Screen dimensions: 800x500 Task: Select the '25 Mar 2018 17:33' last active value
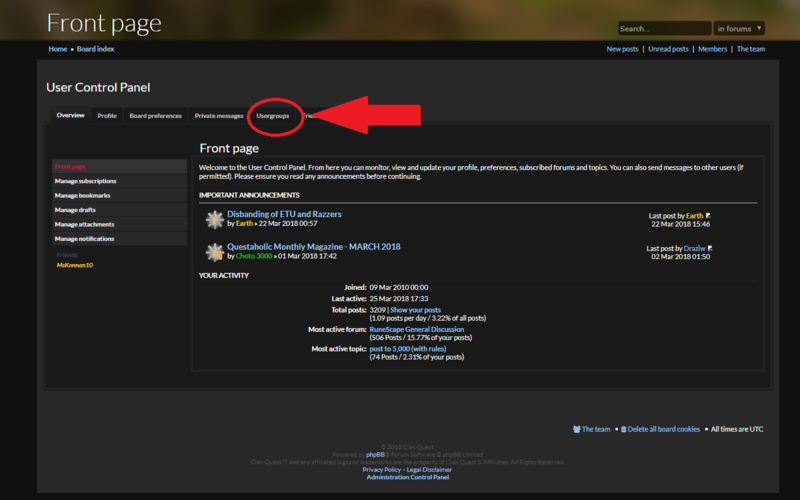pyautogui.click(x=399, y=298)
